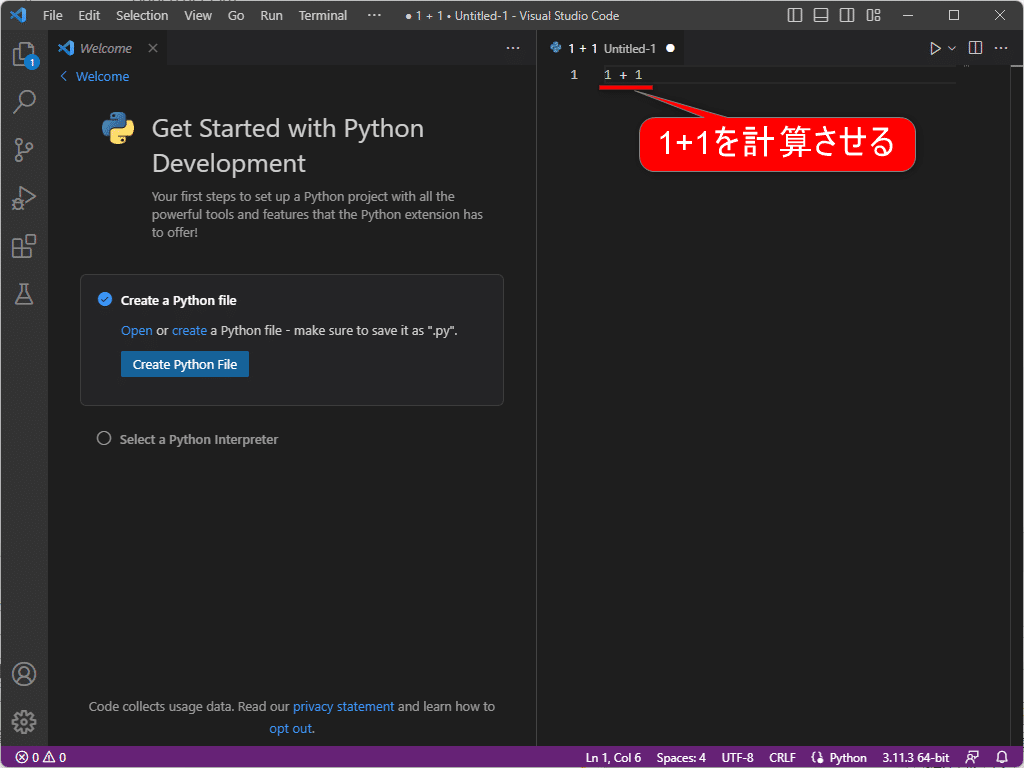Click the Create Python File button
The width and height of the screenshot is (1024, 768).
185,364
